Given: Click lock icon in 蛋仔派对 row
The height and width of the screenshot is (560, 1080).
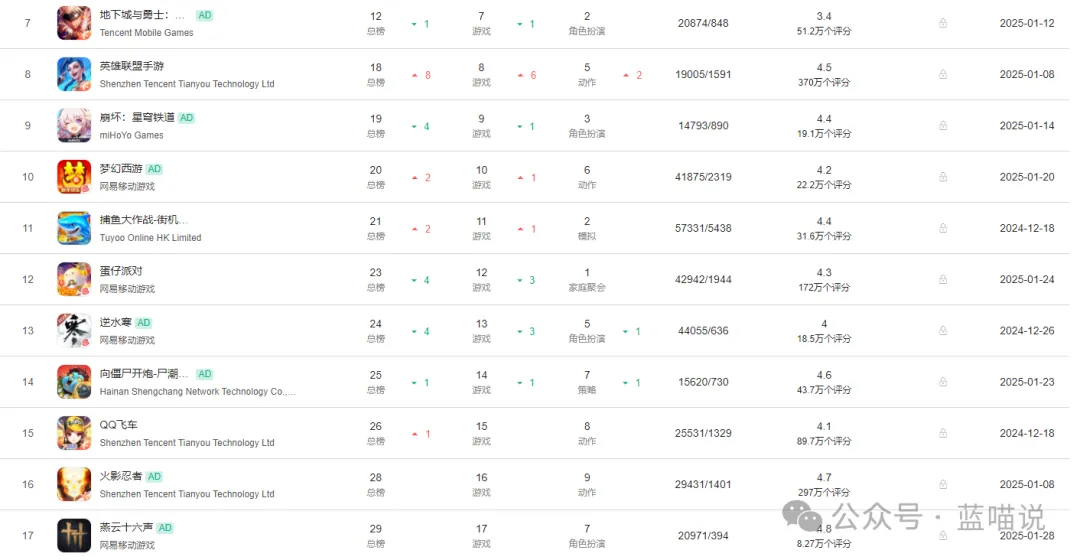Looking at the screenshot, I should [x=943, y=280].
